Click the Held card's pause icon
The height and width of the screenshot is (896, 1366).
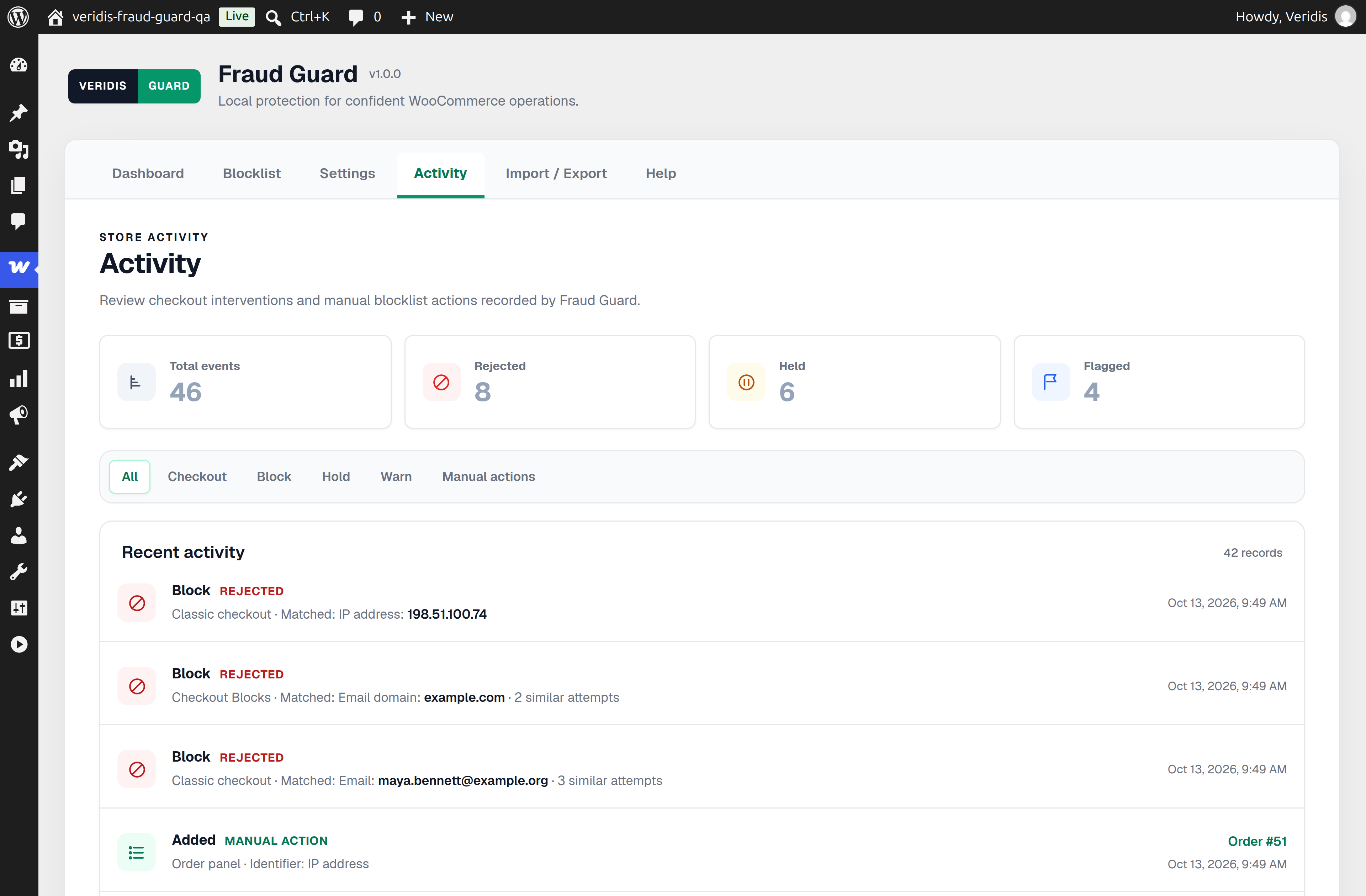pyautogui.click(x=746, y=382)
